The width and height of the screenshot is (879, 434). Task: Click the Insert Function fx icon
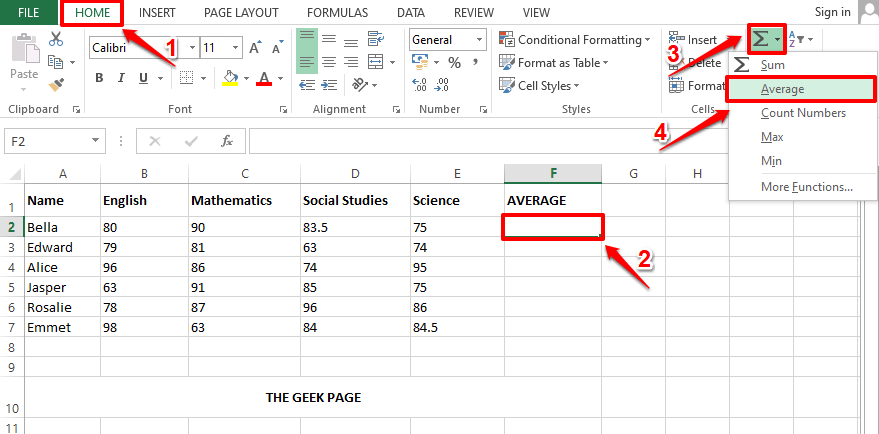click(226, 141)
